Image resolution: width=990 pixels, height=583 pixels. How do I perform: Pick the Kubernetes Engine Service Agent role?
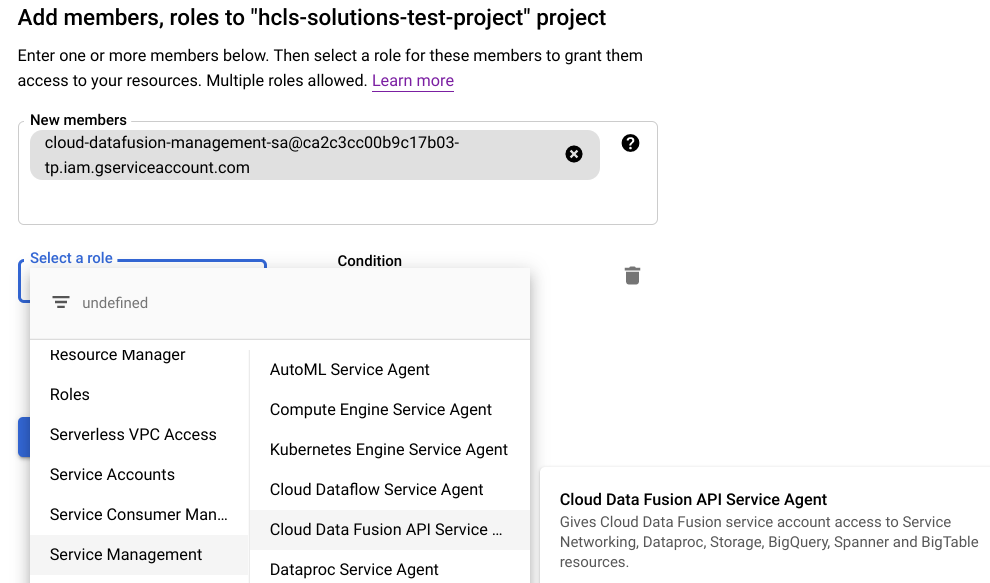pos(389,450)
